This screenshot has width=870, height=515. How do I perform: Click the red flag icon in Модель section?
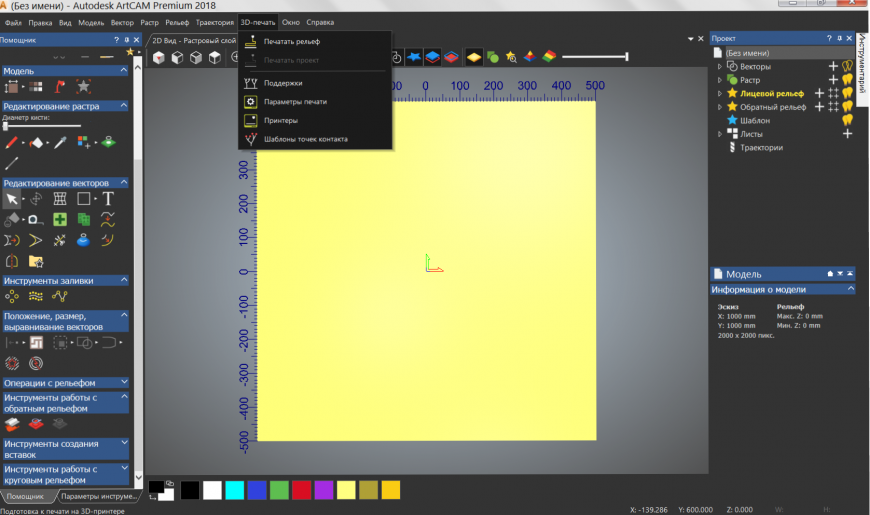tap(59, 87)
